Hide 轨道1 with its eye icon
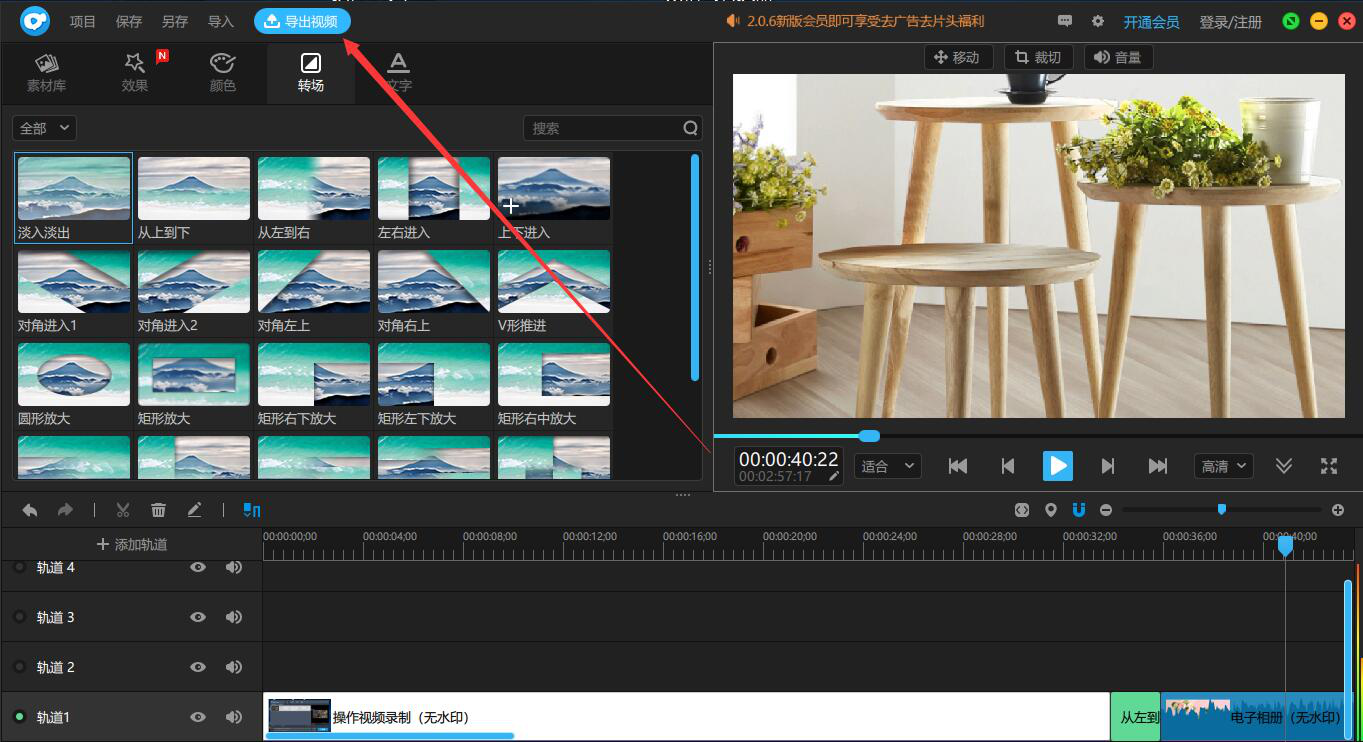The image size is (1363, 742). pos(198,717)
